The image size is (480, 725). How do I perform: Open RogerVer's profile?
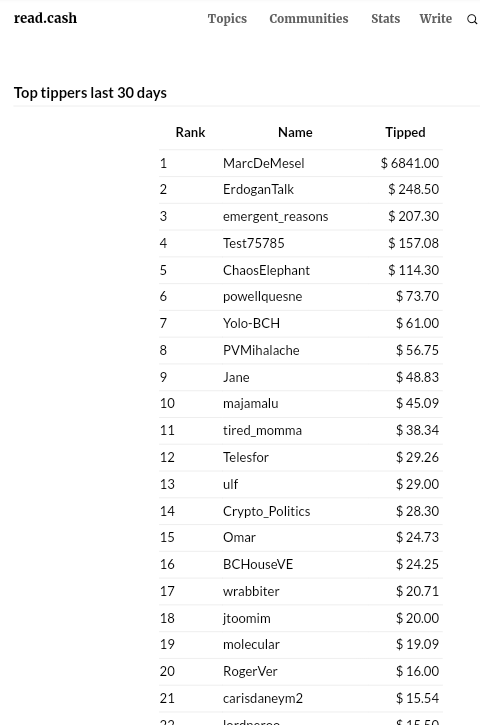click(250, 671)
